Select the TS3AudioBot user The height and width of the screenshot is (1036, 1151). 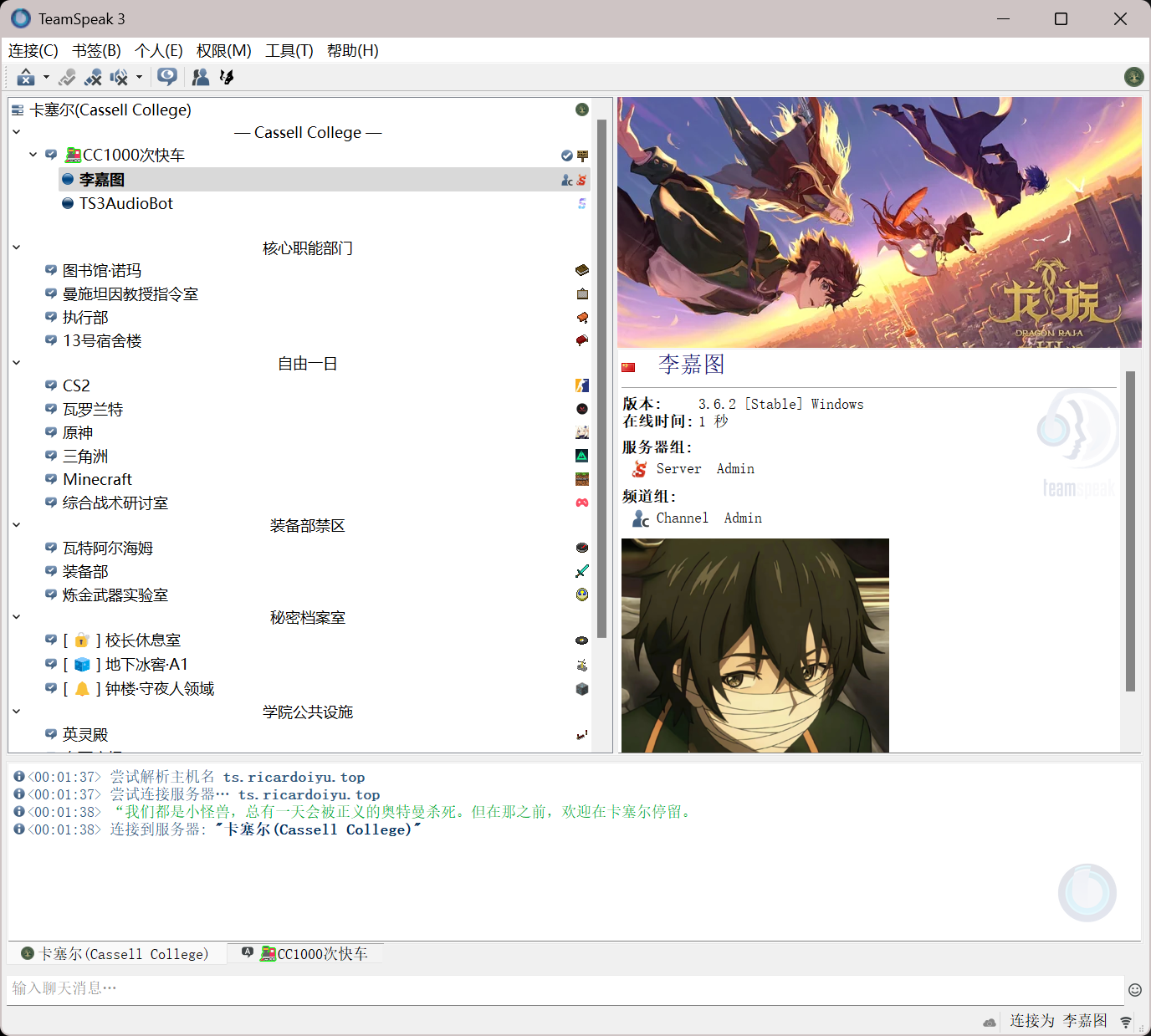125,203
